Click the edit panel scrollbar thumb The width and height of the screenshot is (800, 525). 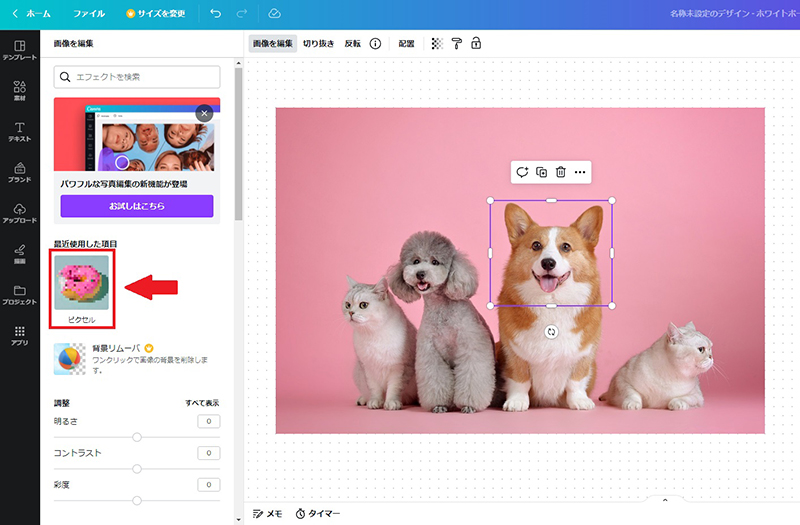click(238, 144)
